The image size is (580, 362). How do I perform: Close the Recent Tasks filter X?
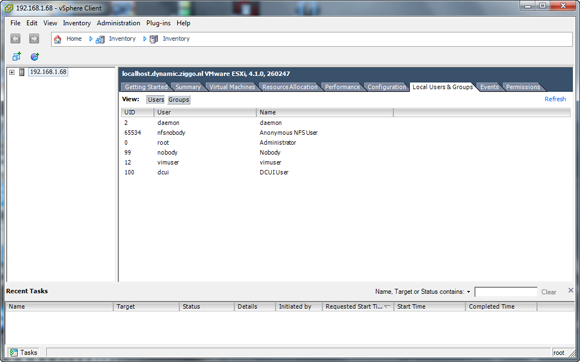pyautogui.click(x=570, y=291)
